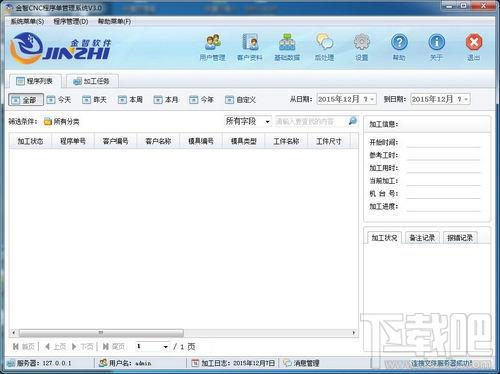Sort by 加工状态 column header
The width and height of the screenshot is (500, 374).
pyautogui.click(x=30, y=141)
